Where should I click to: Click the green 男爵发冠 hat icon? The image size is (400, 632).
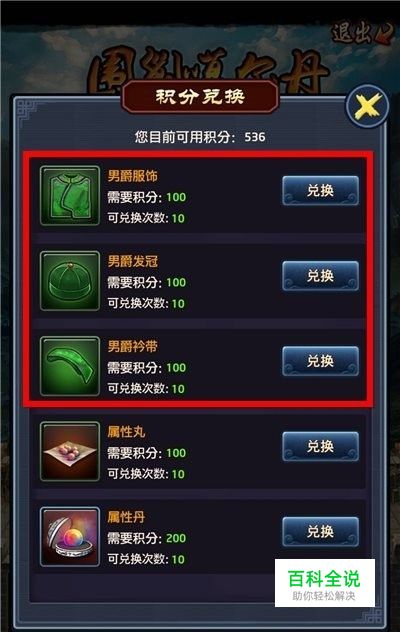pos(70,281)
